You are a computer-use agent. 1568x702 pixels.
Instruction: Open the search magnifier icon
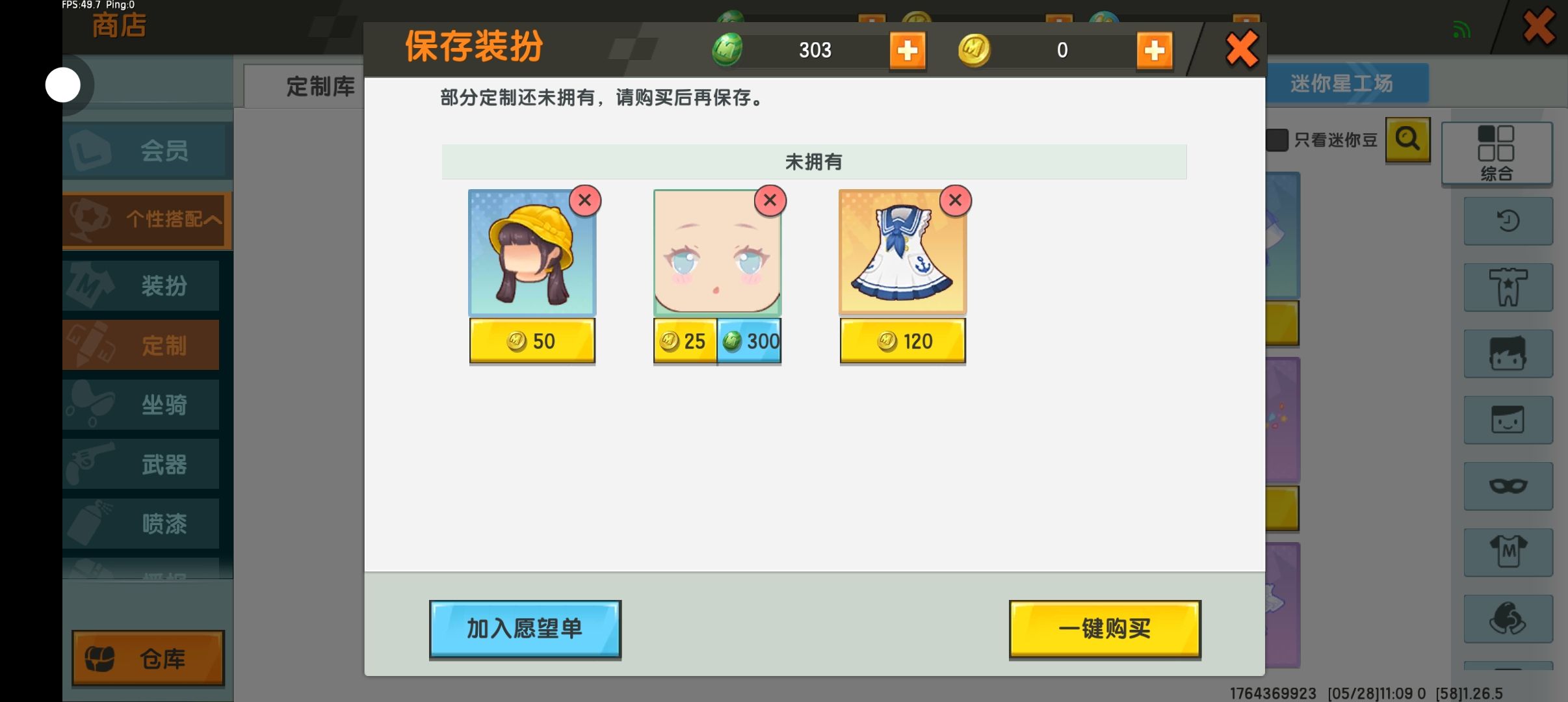tap(1407, 140)
